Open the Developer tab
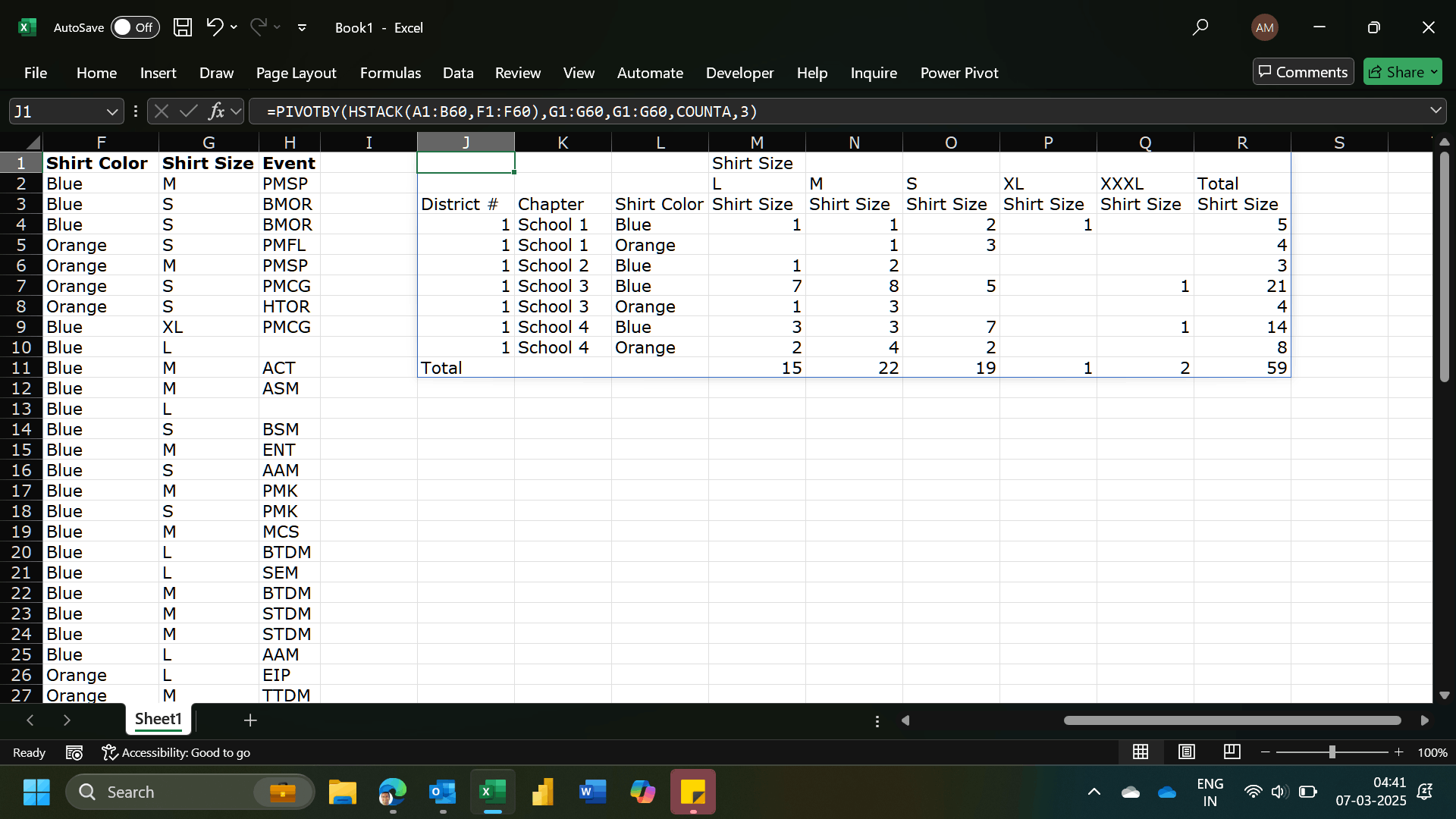 [739, 73]
